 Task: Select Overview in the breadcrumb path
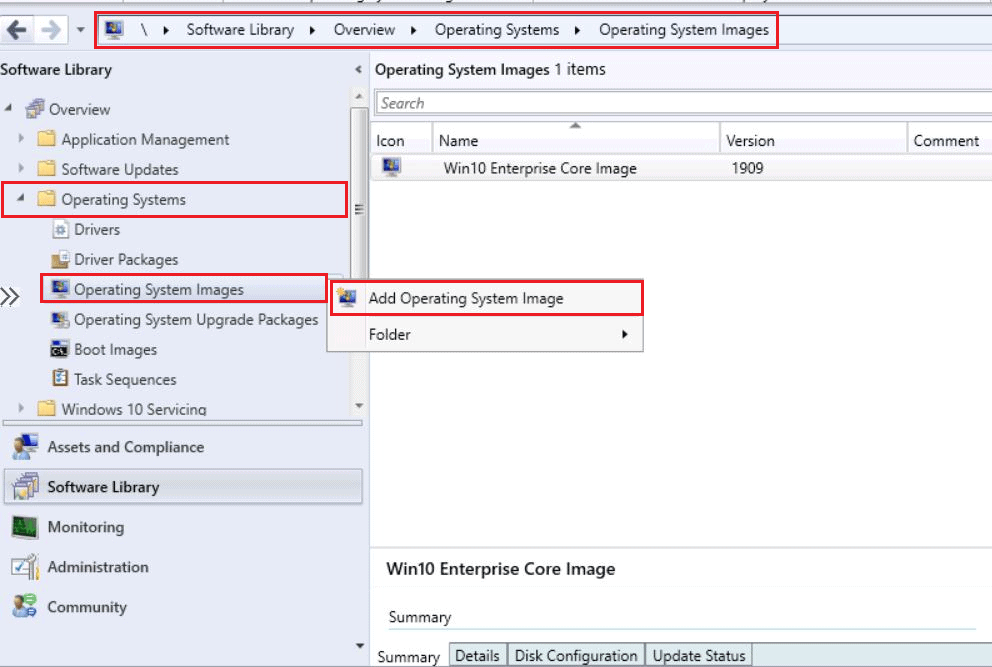[x=364, y=30]
